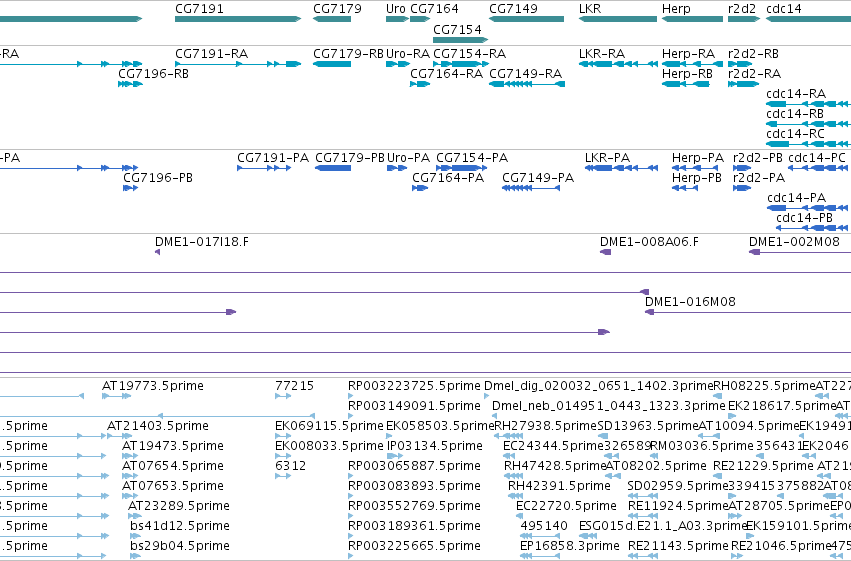This screenshot has height=561, width=851.
Task: Click the r2d2-PA protein label
Action: pyautogui.click(x=759, y=178)
